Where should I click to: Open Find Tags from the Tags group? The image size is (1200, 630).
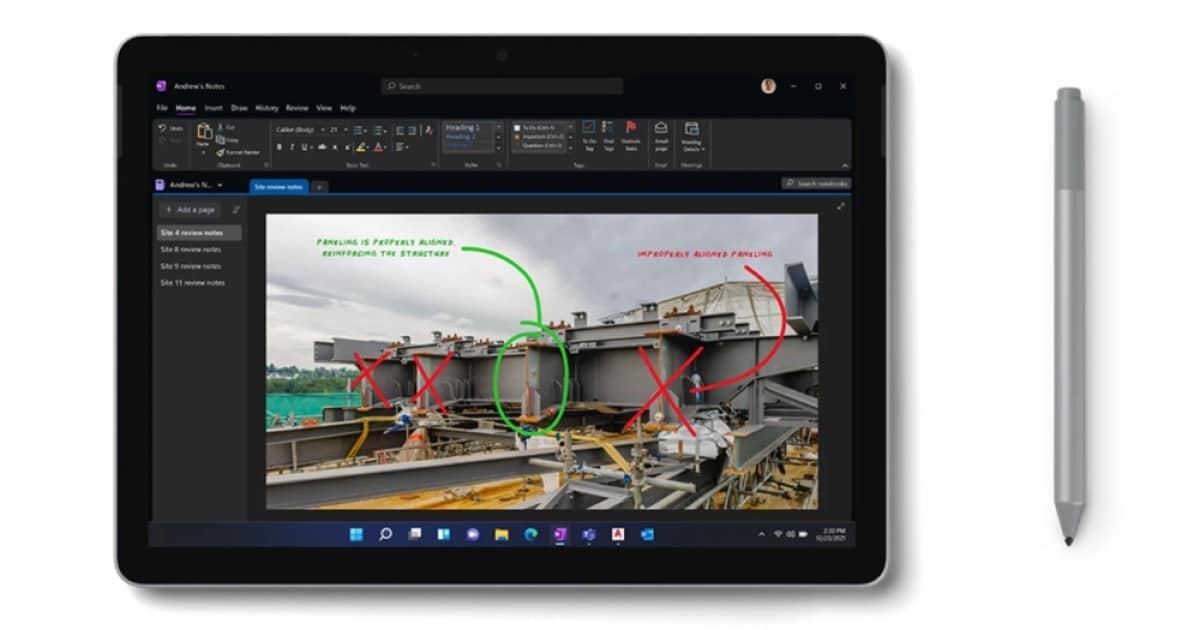608,132
